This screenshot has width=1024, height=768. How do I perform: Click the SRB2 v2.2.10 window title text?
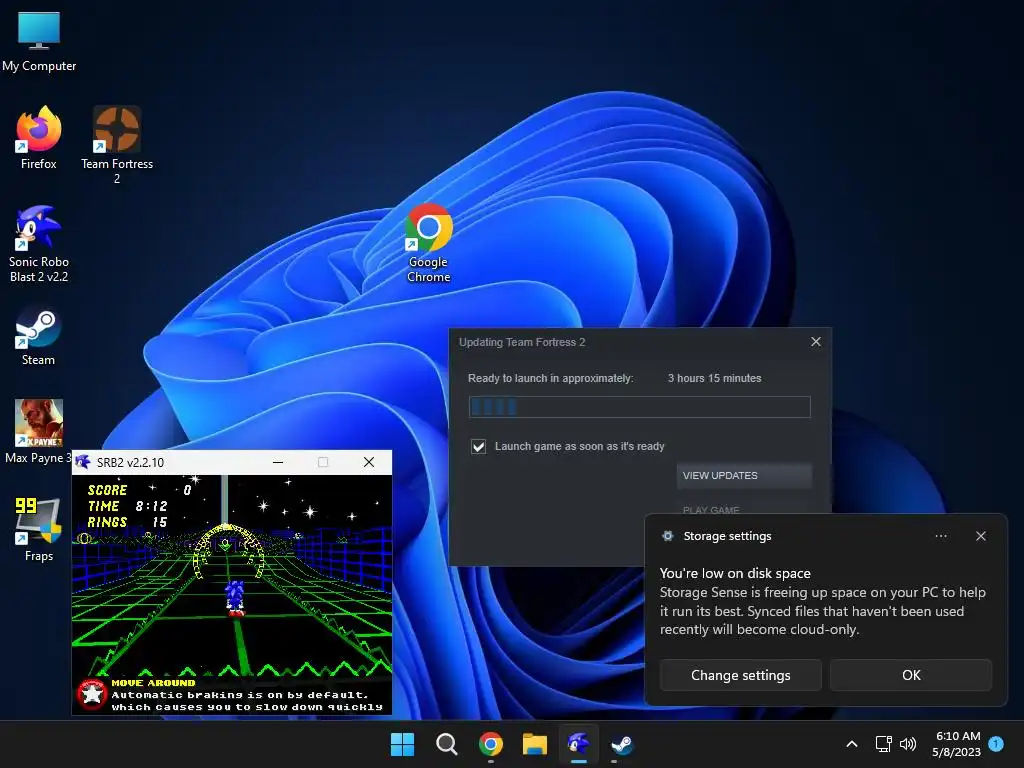tap(130, 462)
